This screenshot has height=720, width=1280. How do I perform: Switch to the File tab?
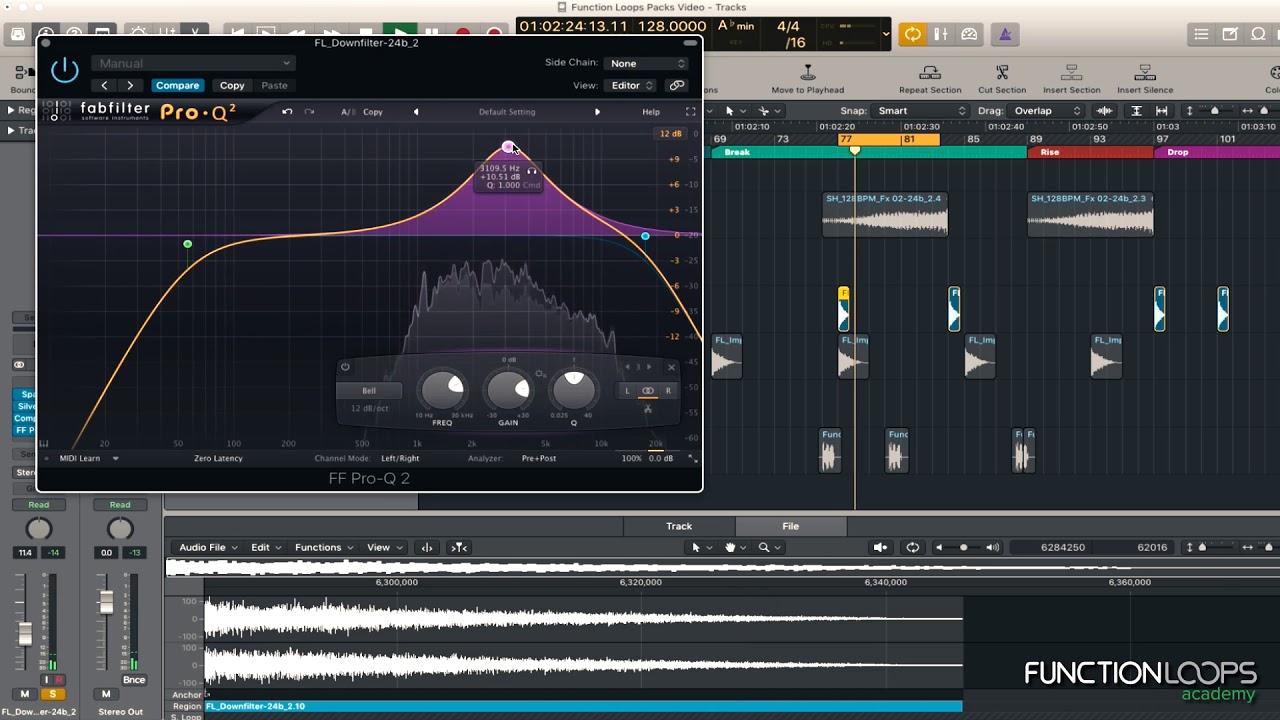[790, 526]
